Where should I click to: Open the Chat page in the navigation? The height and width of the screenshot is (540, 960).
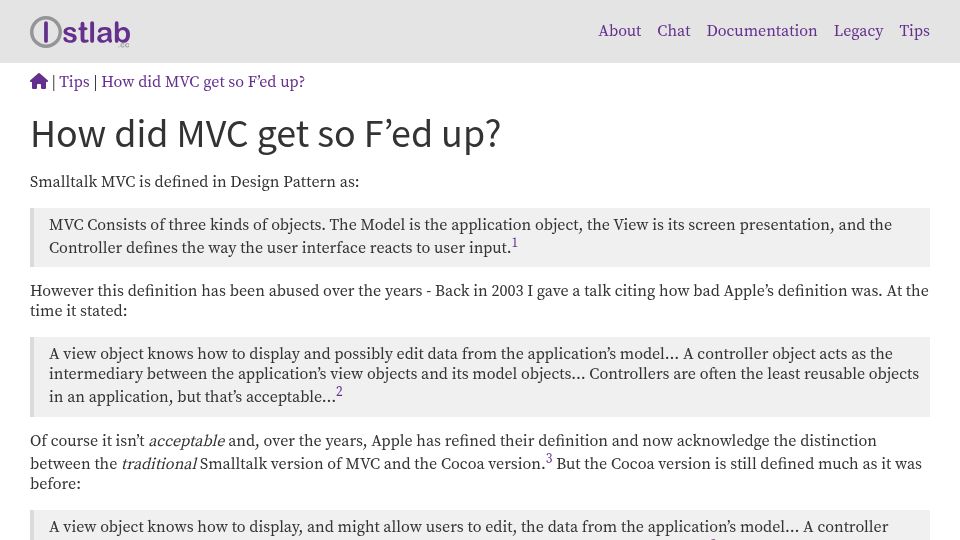coord(673,31)
